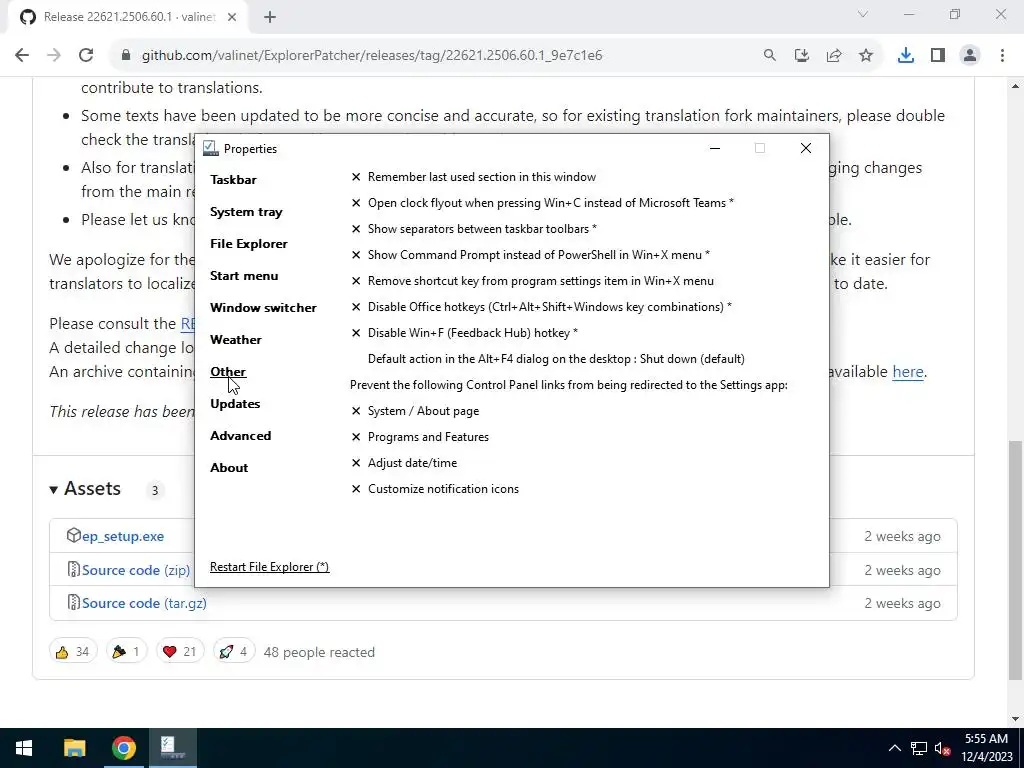The width and height of the screenshot is (1024, 768).
Task: Open Chrome from the taskbar
Action: (x=123, y=748)
